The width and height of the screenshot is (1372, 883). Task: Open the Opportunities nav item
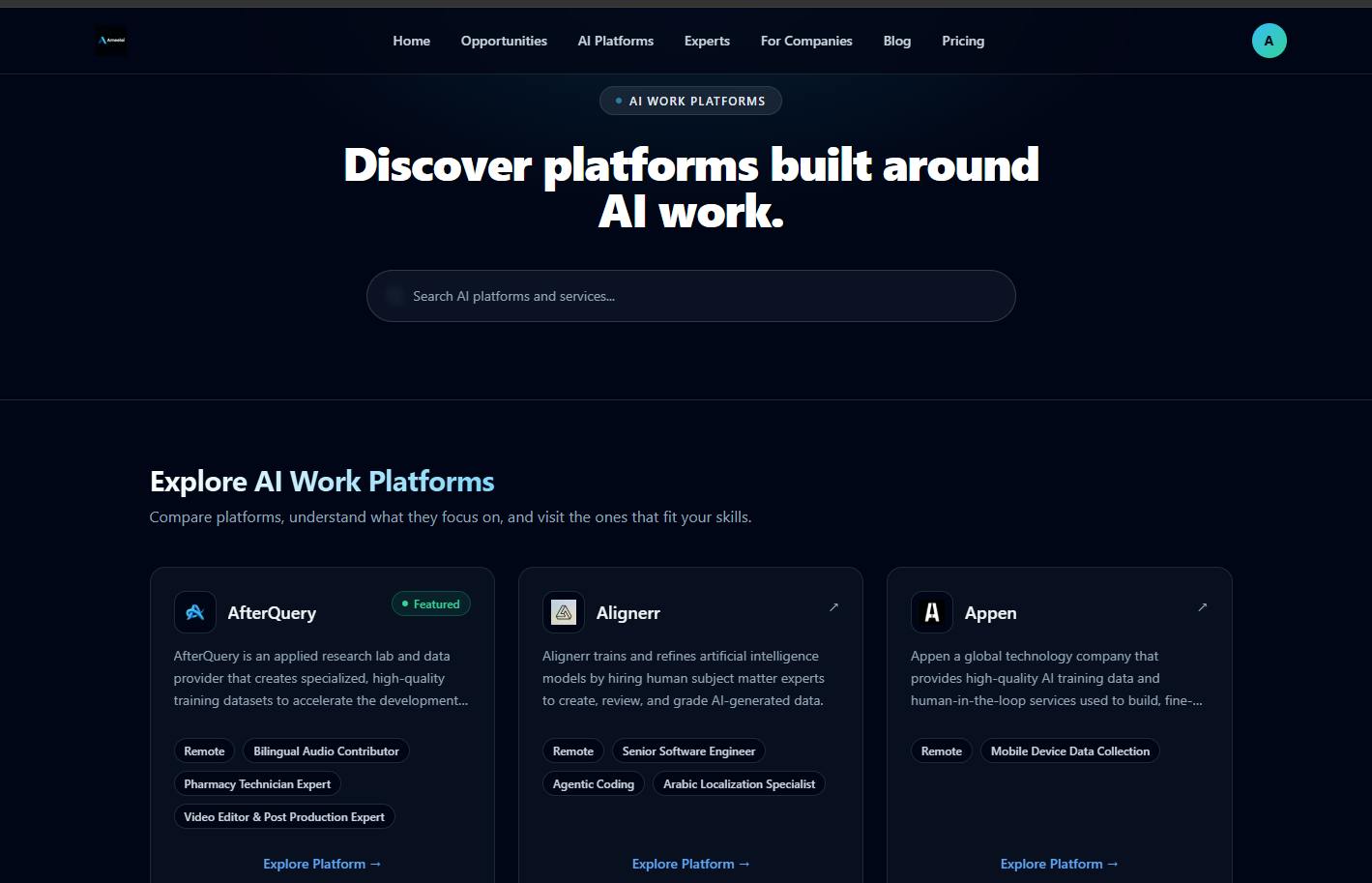504,41
